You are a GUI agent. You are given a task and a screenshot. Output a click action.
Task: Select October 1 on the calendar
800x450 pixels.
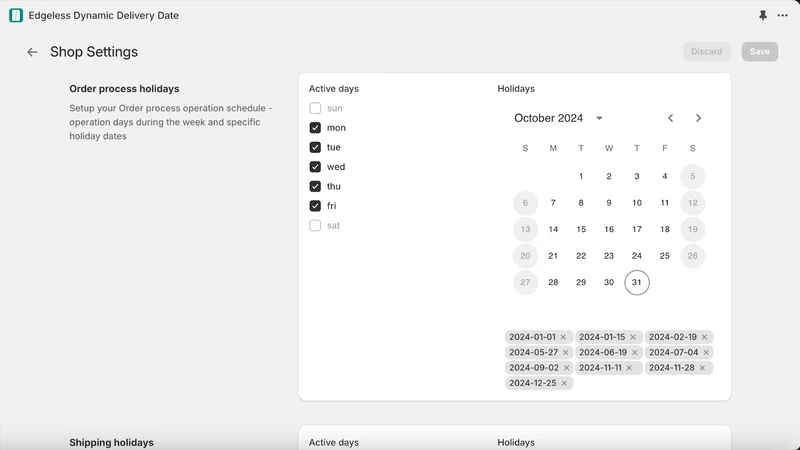point(581,176)
